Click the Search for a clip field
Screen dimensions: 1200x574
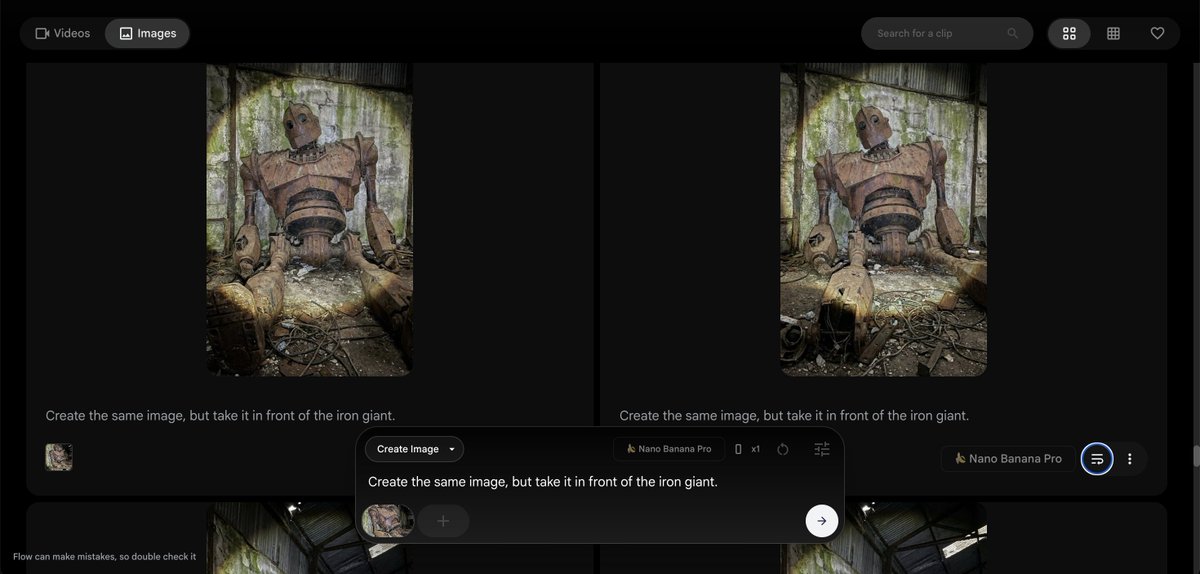[x=946, y=33]
